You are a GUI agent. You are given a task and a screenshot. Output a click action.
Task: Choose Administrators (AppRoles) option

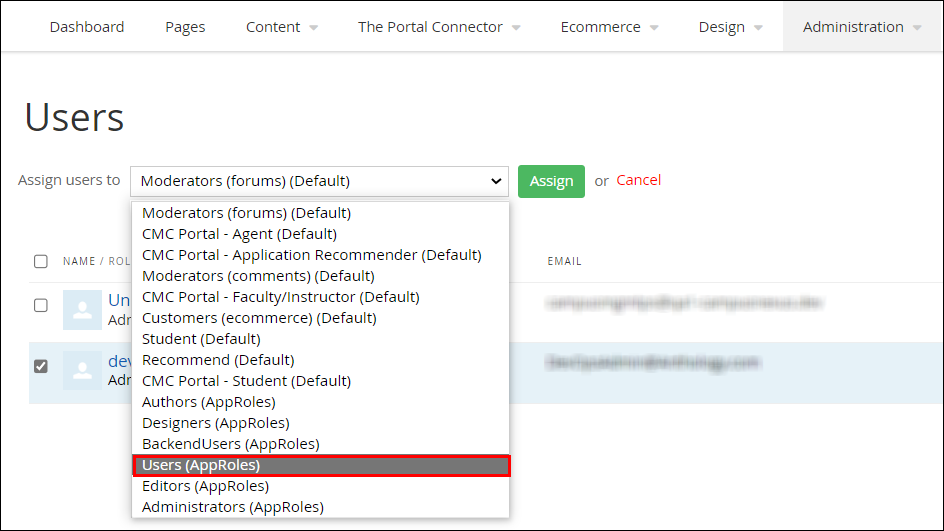[x=233, y=507]
